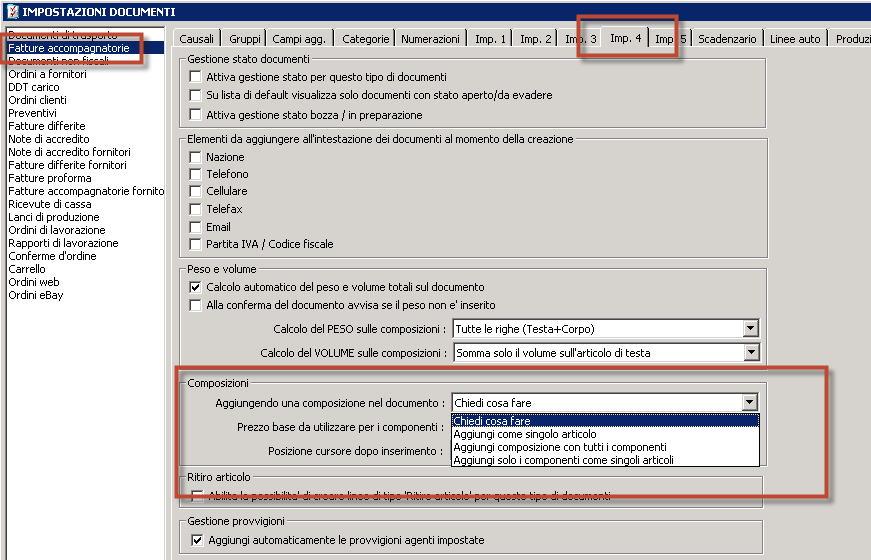This screenshot has height=560, width=871.
Task: Switch to the Categorie tab
Action: [x=366, y=39]
